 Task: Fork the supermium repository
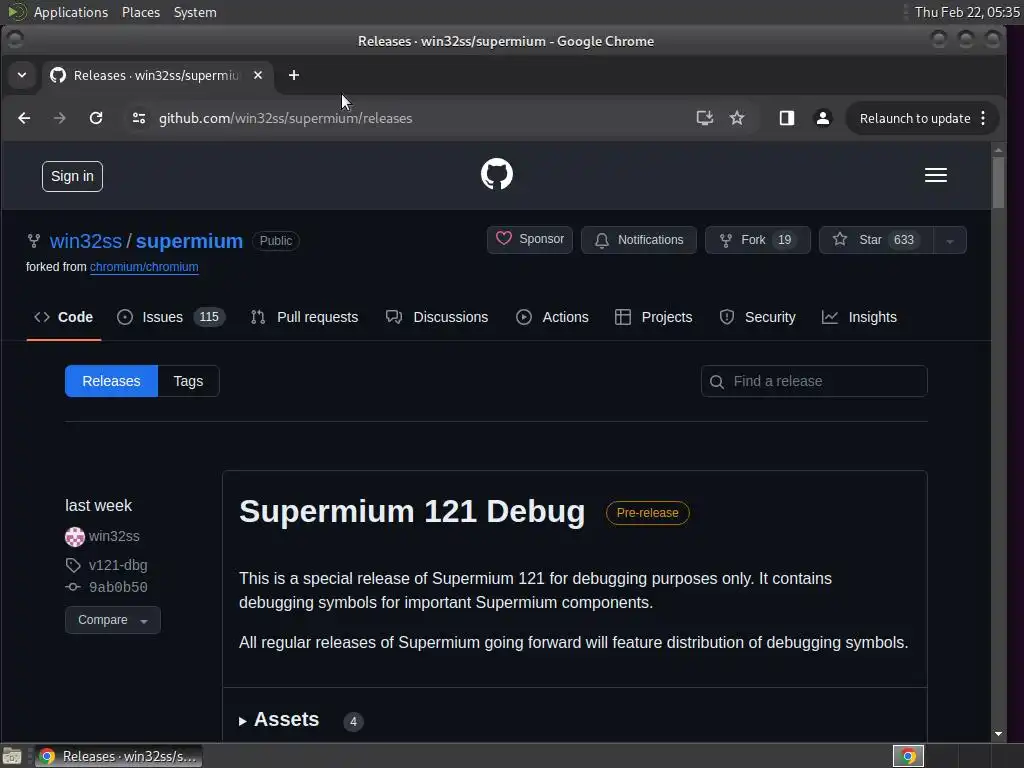[x=758, y=240]
